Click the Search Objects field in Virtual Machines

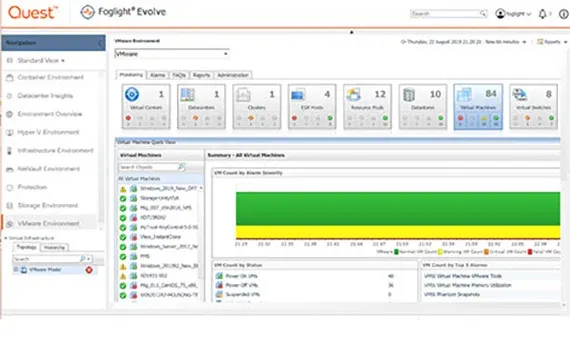148,167
